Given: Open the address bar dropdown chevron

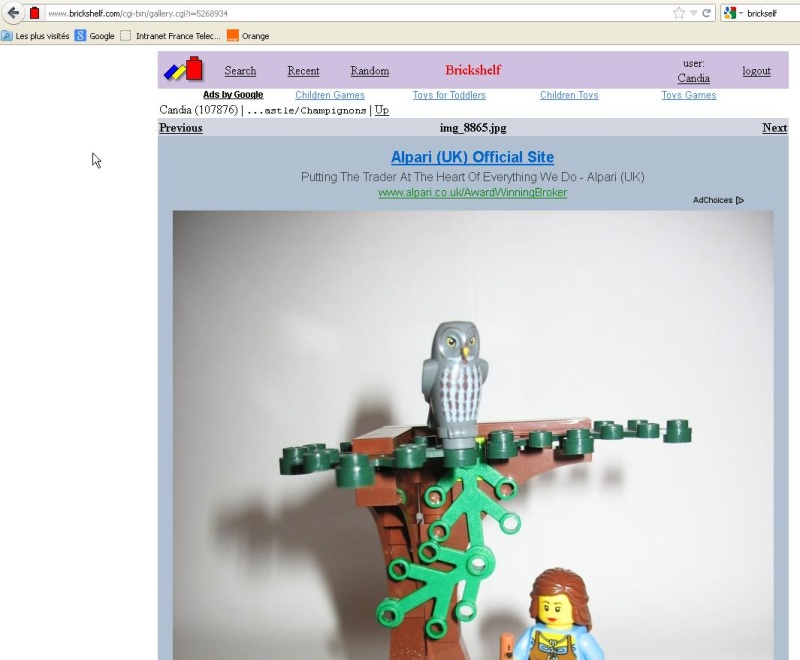Looking at the screenshot, I should pos(696,13).
